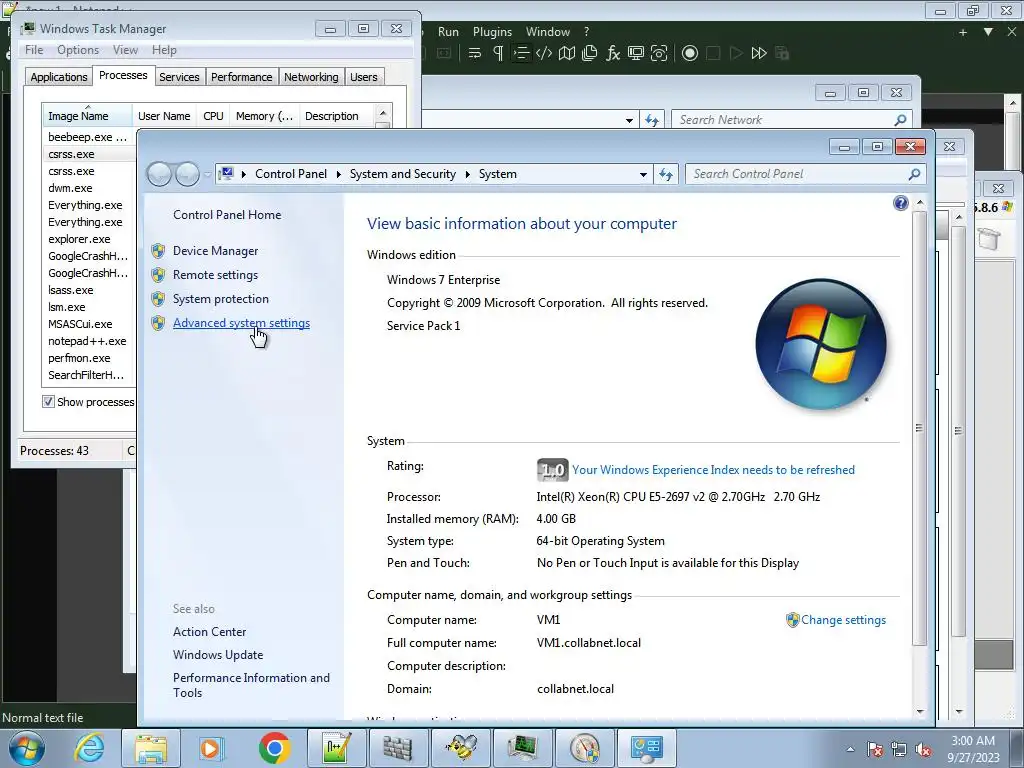The width and height of the screenshot is (1024, 768).
Task: Click the Folder as Workspace monitor icon
Action: [x=635, y=53]
